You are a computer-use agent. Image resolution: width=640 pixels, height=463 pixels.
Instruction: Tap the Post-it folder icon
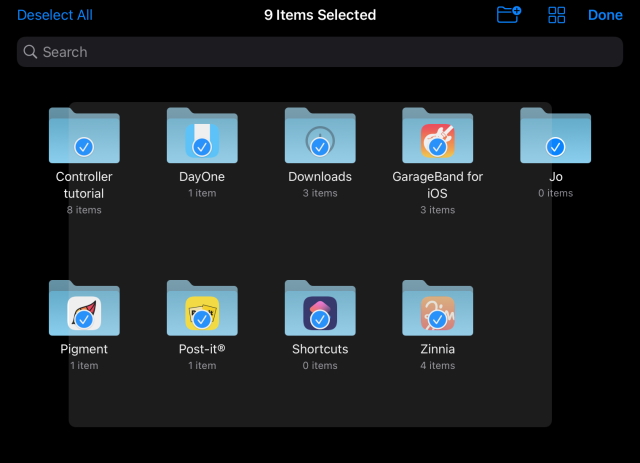click(x=202, y=308)
